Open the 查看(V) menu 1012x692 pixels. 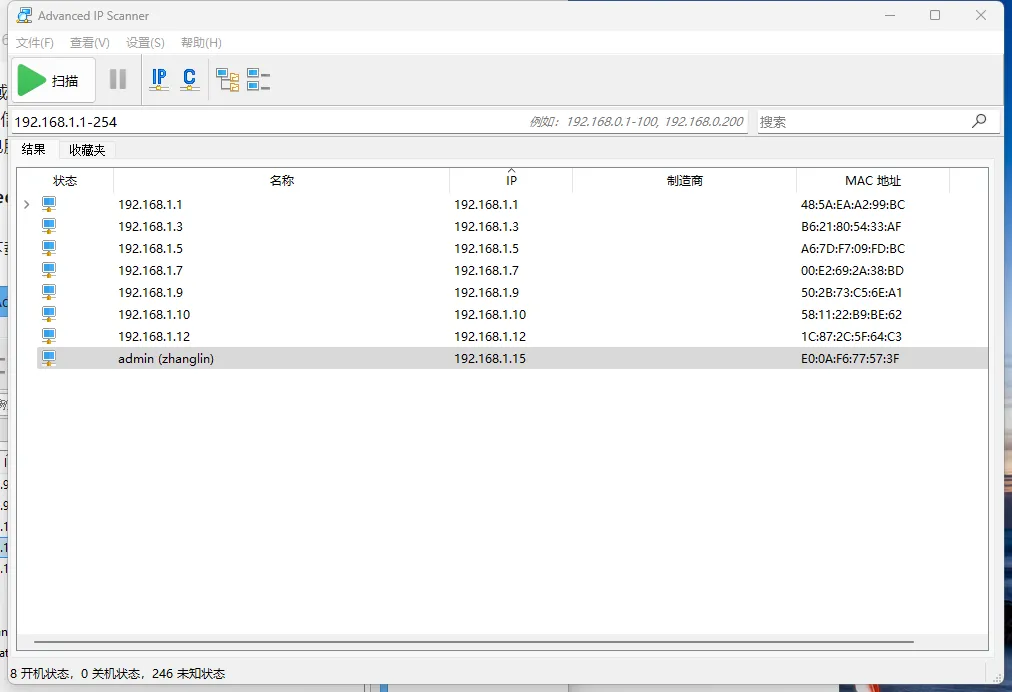point(90,43)
